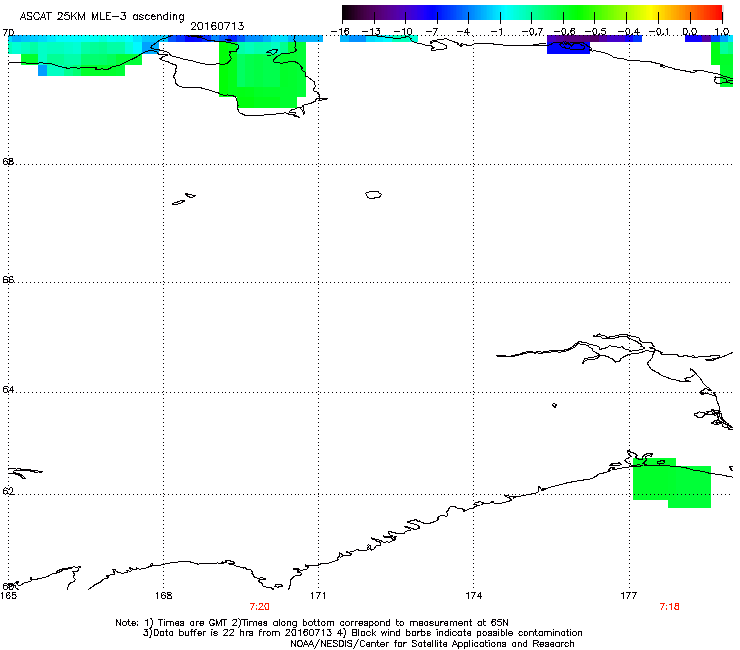Pick the black end of the color bar
The image size is (740, 650).
click(x=348, y=13)
